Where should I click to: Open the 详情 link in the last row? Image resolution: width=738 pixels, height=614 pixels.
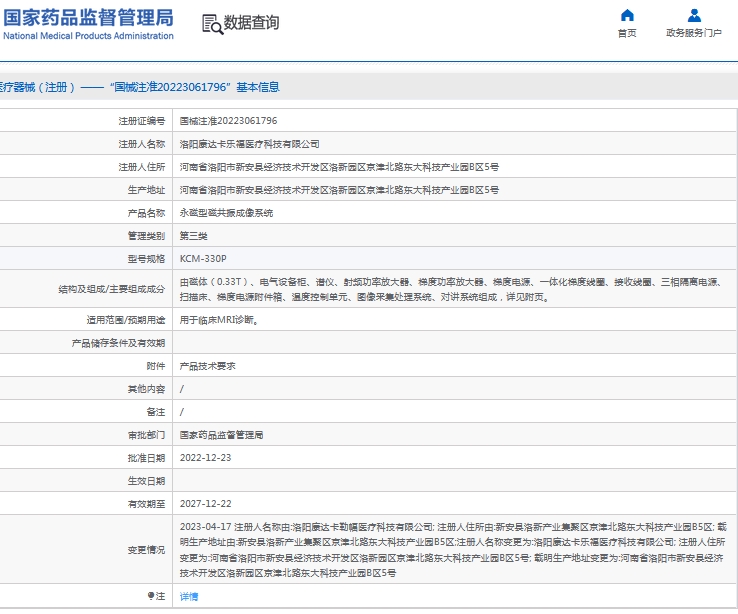coord(189,597)
